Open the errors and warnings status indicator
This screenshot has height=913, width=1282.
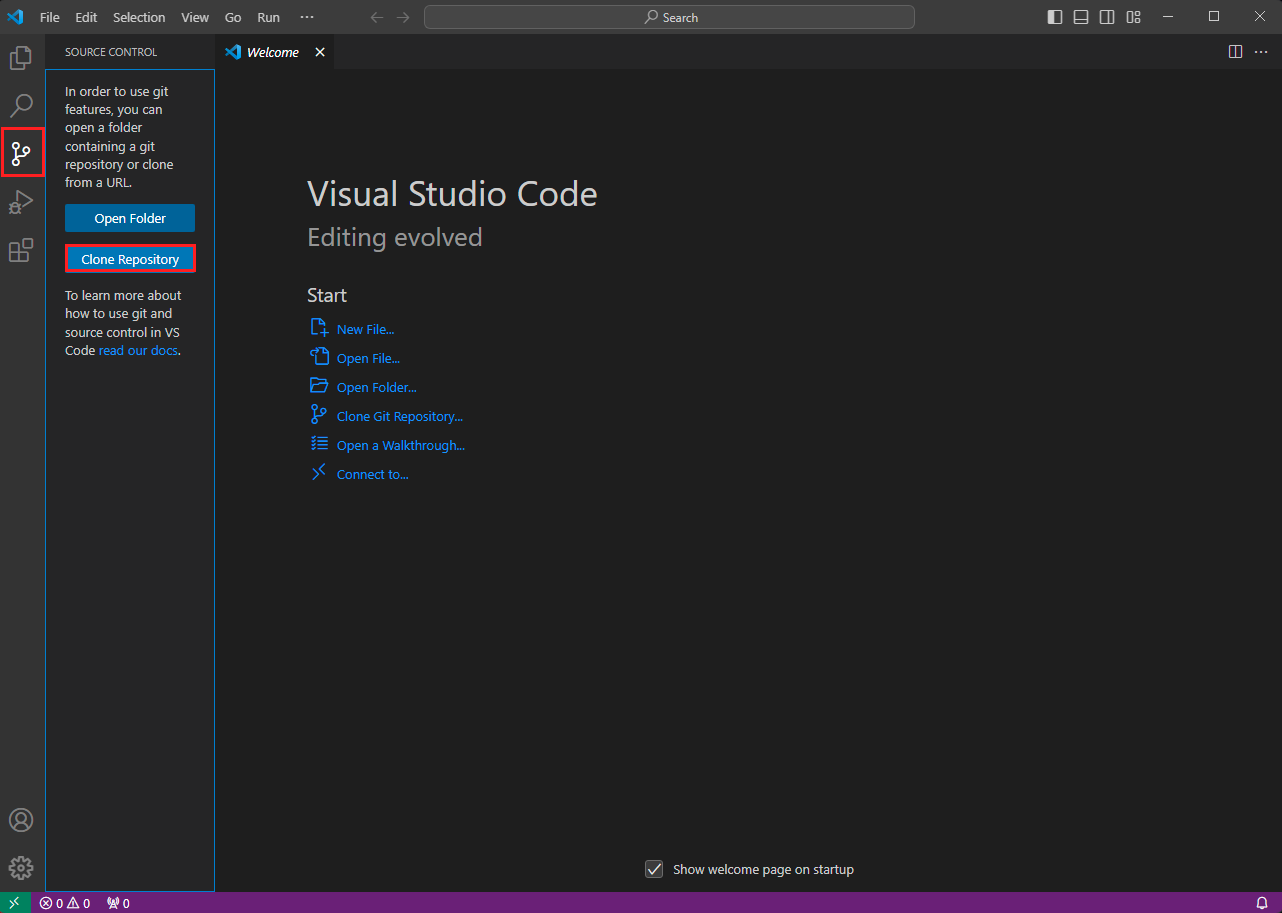coord(64,902)
